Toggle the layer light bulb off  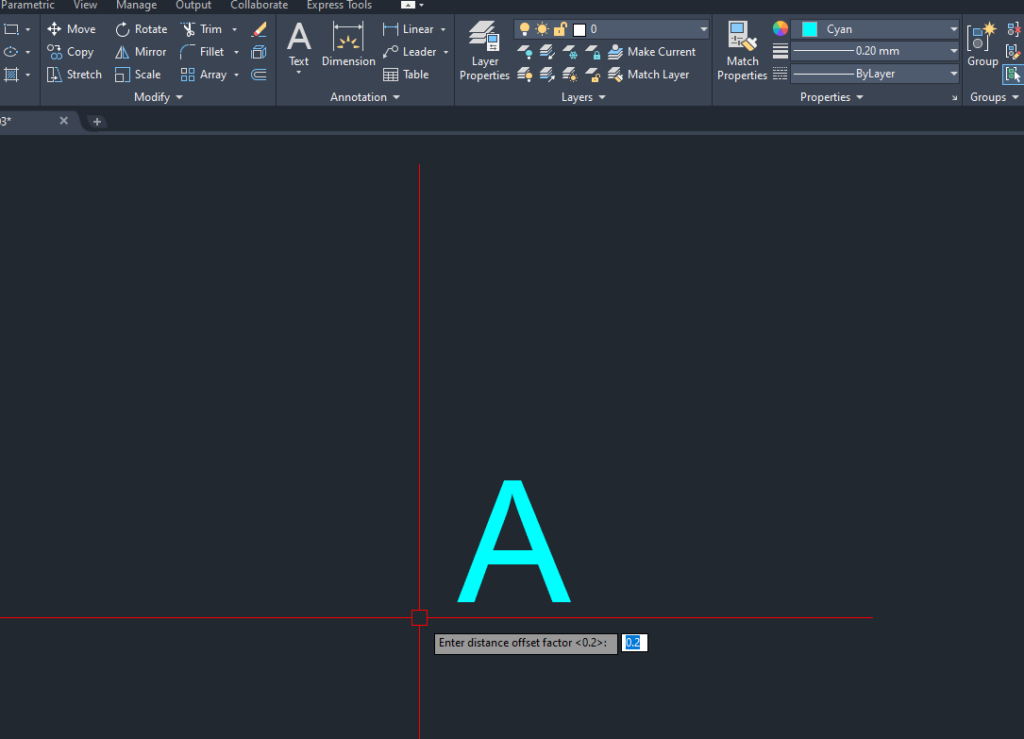pos(524,28)
